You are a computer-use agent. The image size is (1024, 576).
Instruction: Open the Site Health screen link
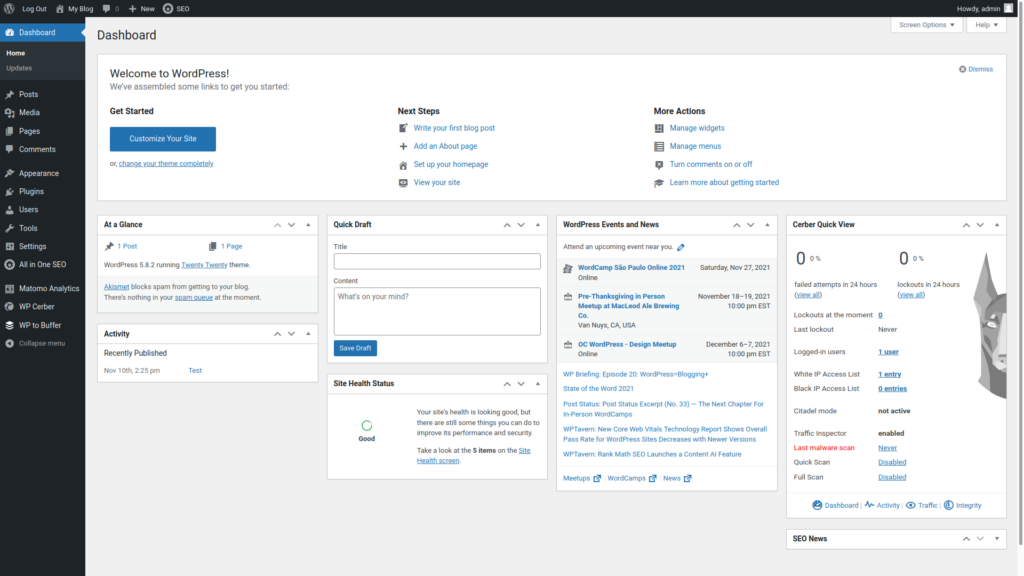[473, 456]
